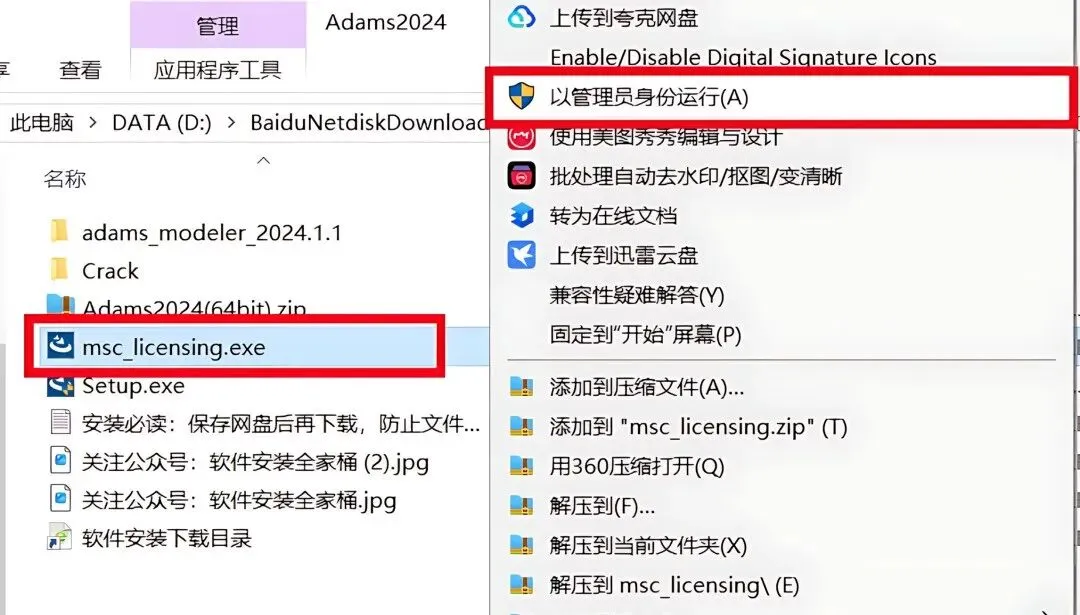The width and height of the screenshot is (1080, 615).
Task: Click the chevron after 此电脑 in address bar
Action: [93, 123]
